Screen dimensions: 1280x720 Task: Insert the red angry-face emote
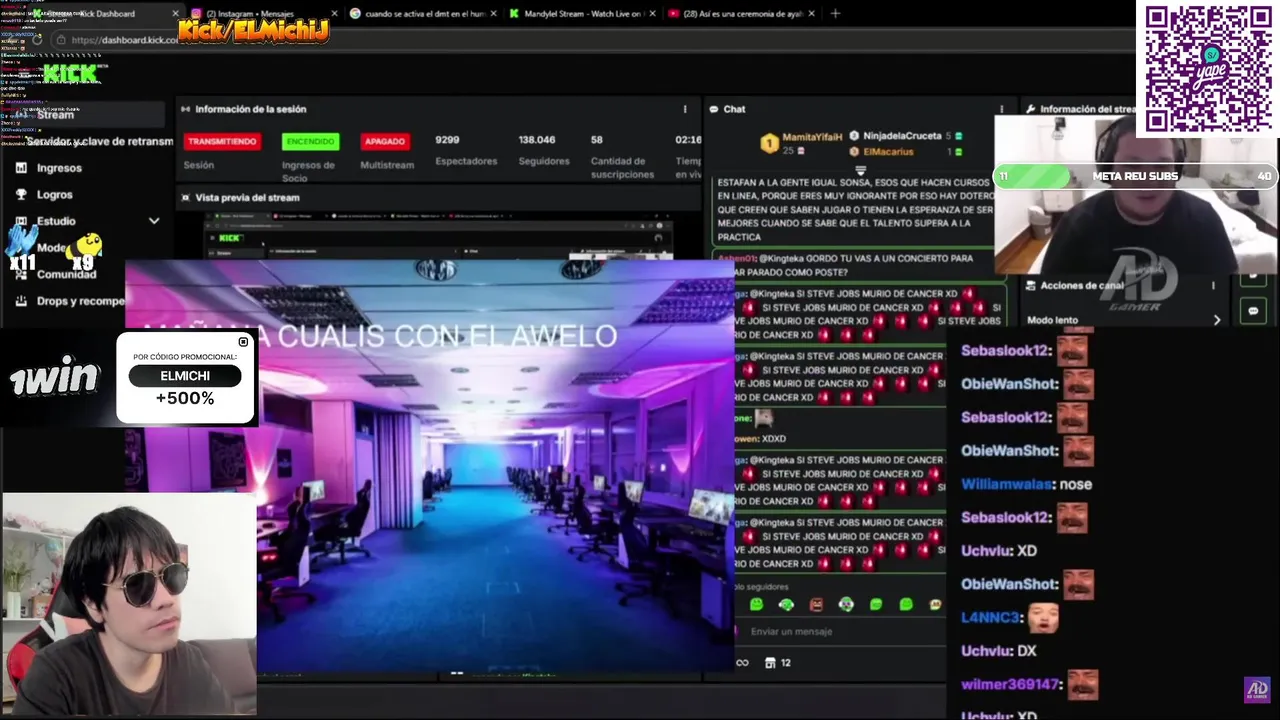click(x=816, y=604)
